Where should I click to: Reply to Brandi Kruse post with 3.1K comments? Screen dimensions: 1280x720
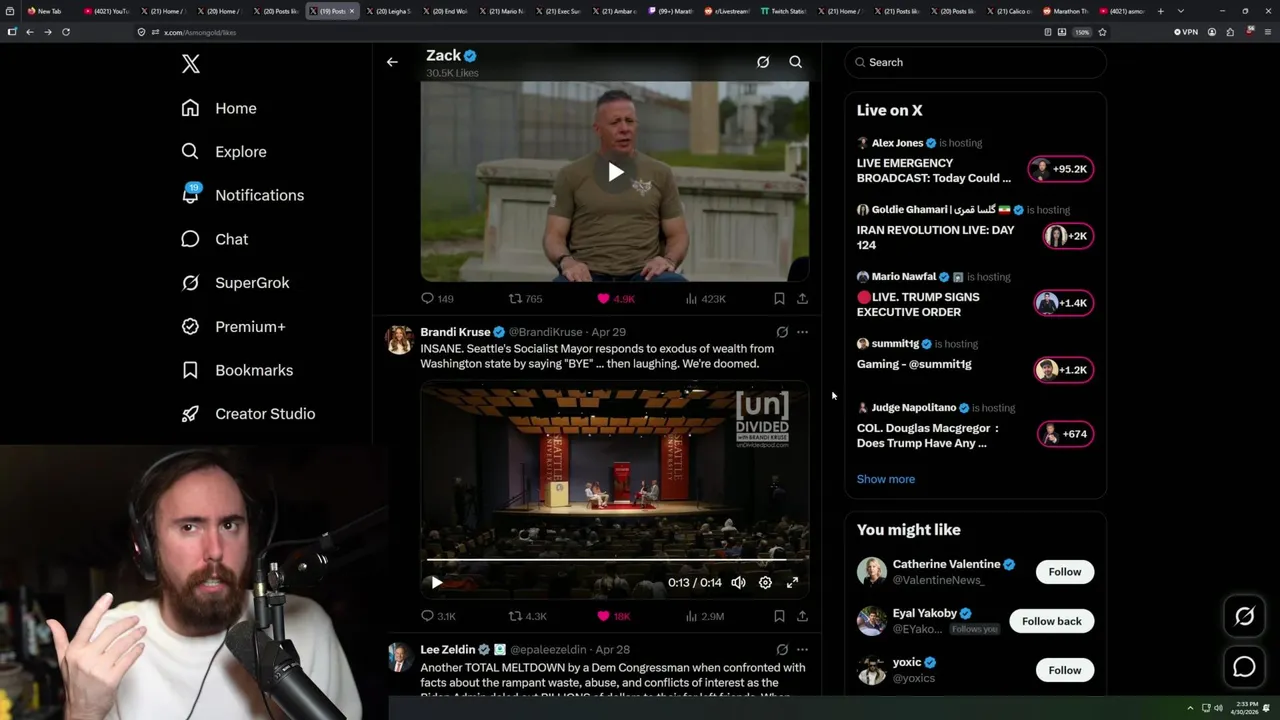(438, 616)
